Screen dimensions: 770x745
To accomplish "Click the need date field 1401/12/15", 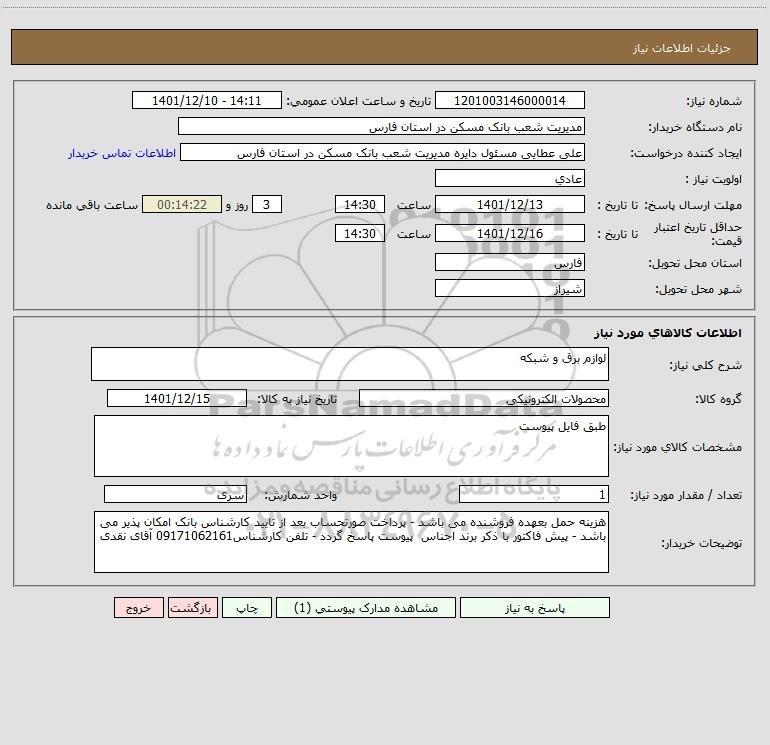I will click(177, 398).
